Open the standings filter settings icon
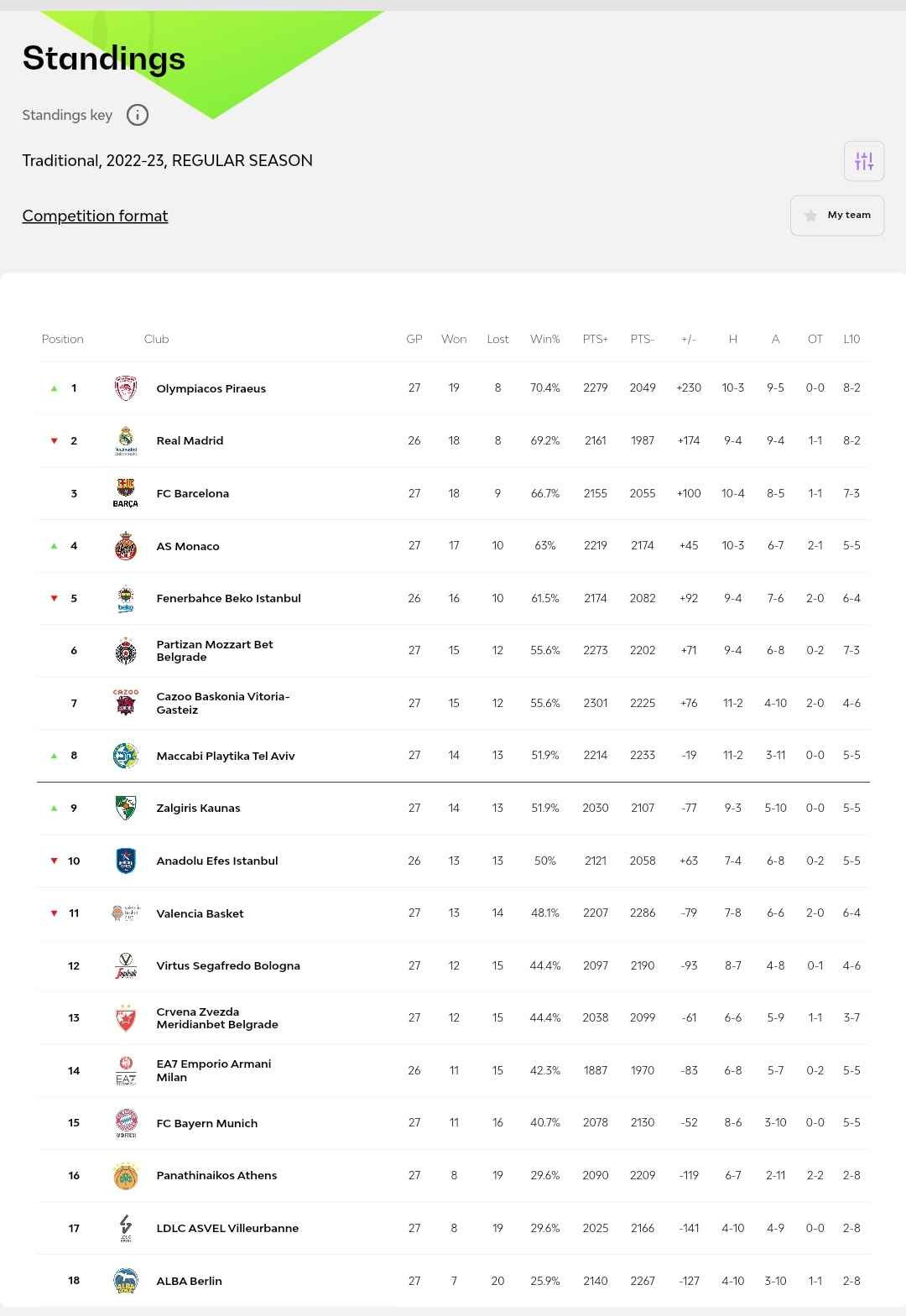The image size is (906, 1316). pyautogui.click(x=864, y=161)
